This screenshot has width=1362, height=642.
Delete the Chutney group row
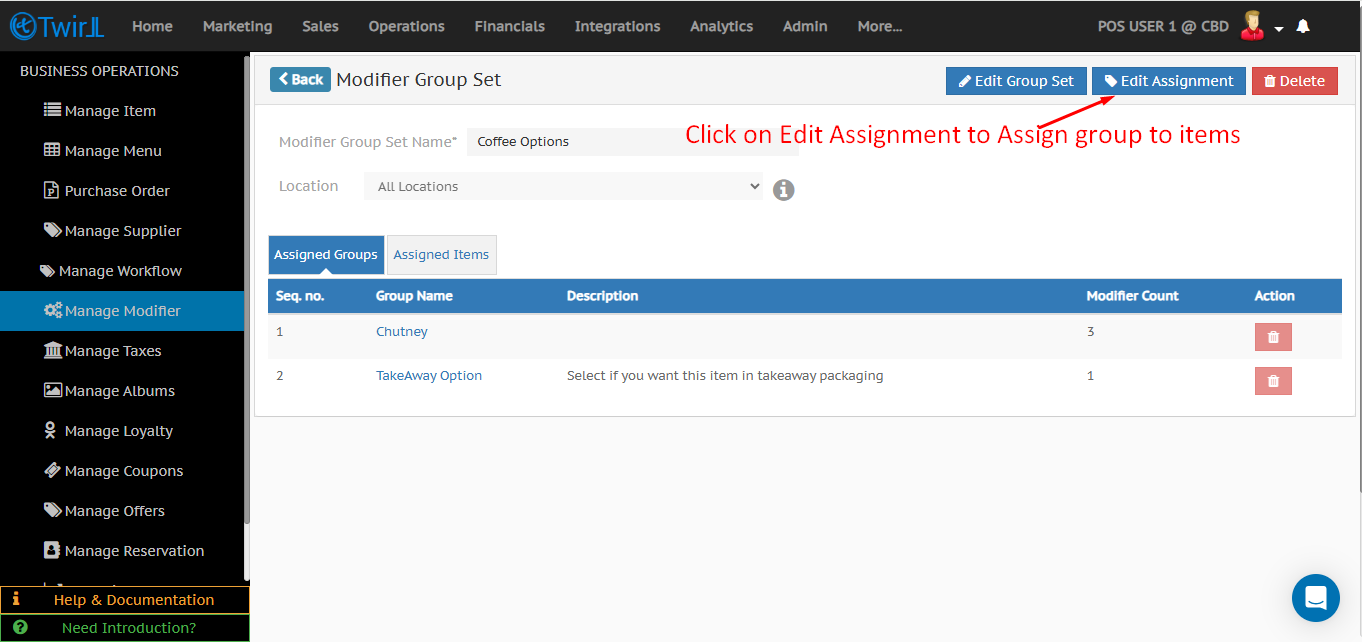coord(1272,337)
